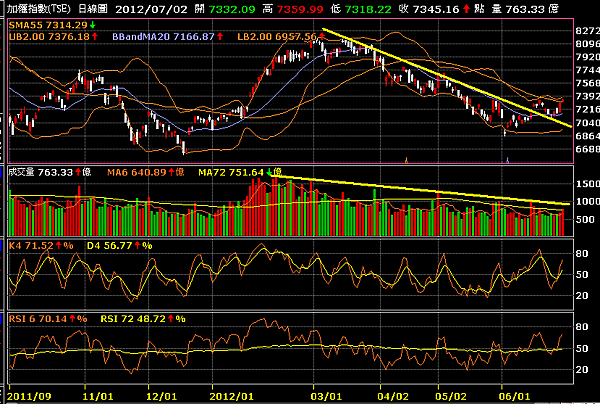Click the high price 7359.99
This screenshot has width=600, height=404.
[300, 9]
